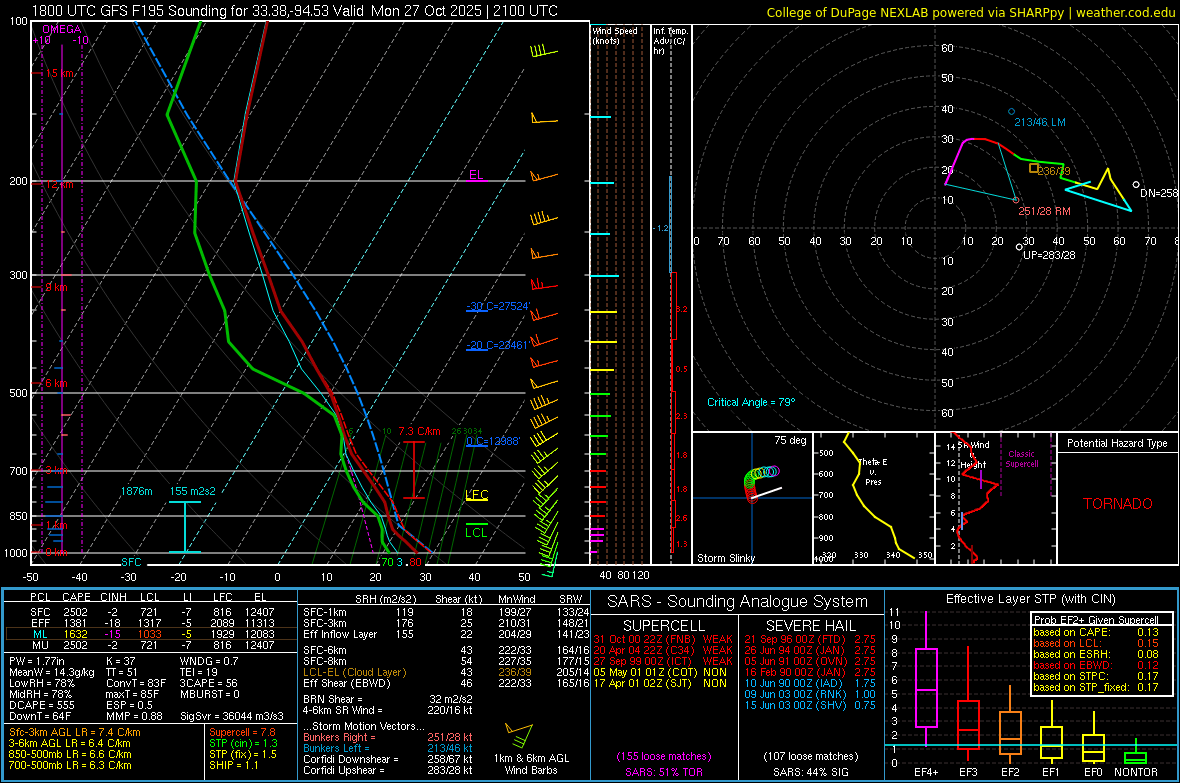The width and height of the screenshot is (1180, 783).
Task: Click the Bunkers Right storm motion line
Action: pos(388,737)
